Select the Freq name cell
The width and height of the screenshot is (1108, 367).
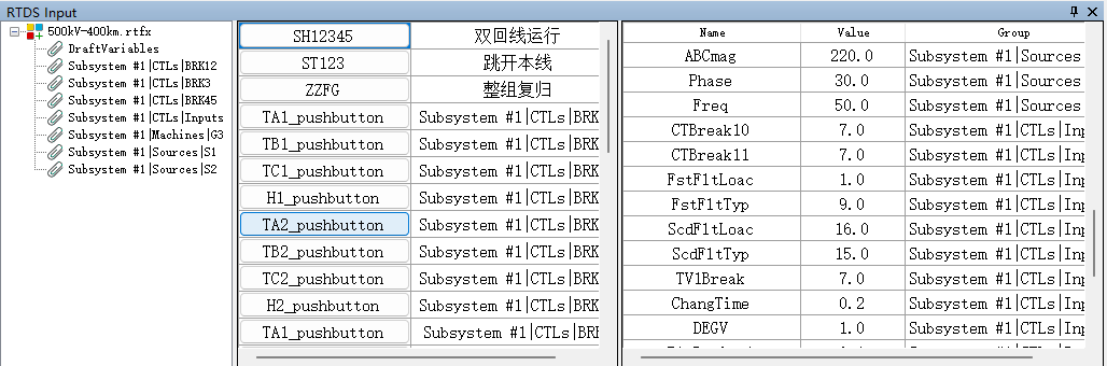[x=712, y=105]
